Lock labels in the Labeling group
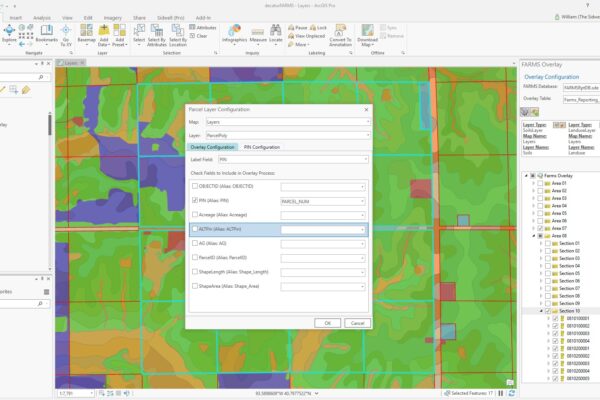 point(318,28)
